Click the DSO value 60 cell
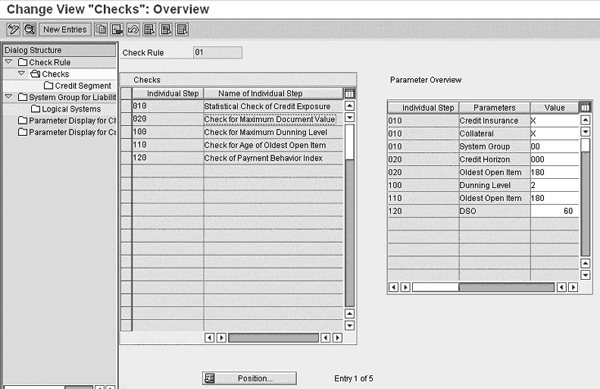 554,211
